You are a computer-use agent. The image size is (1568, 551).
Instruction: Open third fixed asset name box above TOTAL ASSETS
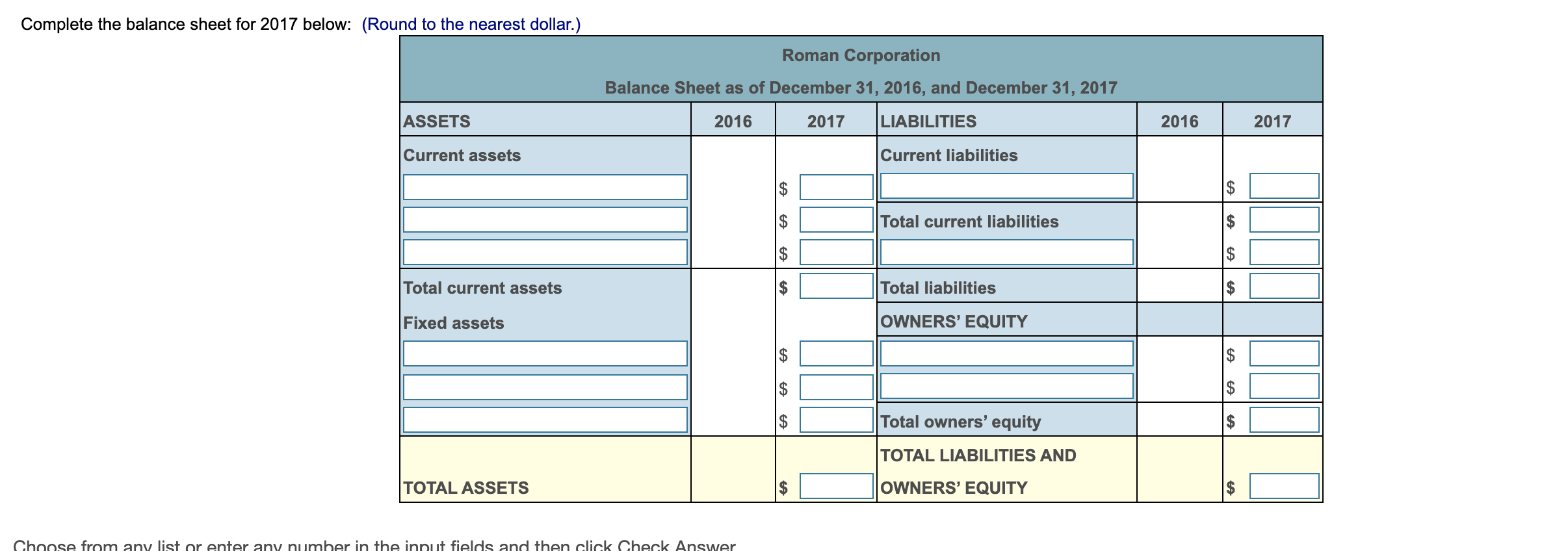click(545, 420)
